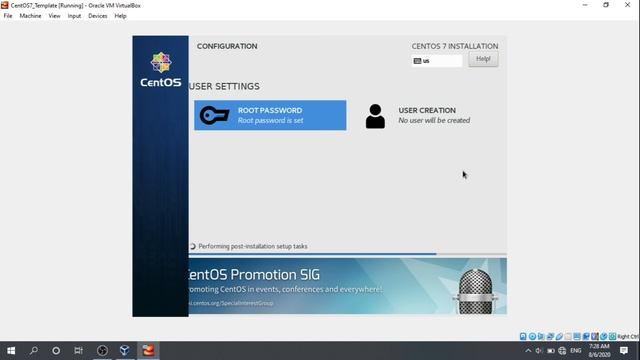Viewport: 640px width, 360px height.
Task: Open Root Password key icon
Action: click(x=214, y=115)
